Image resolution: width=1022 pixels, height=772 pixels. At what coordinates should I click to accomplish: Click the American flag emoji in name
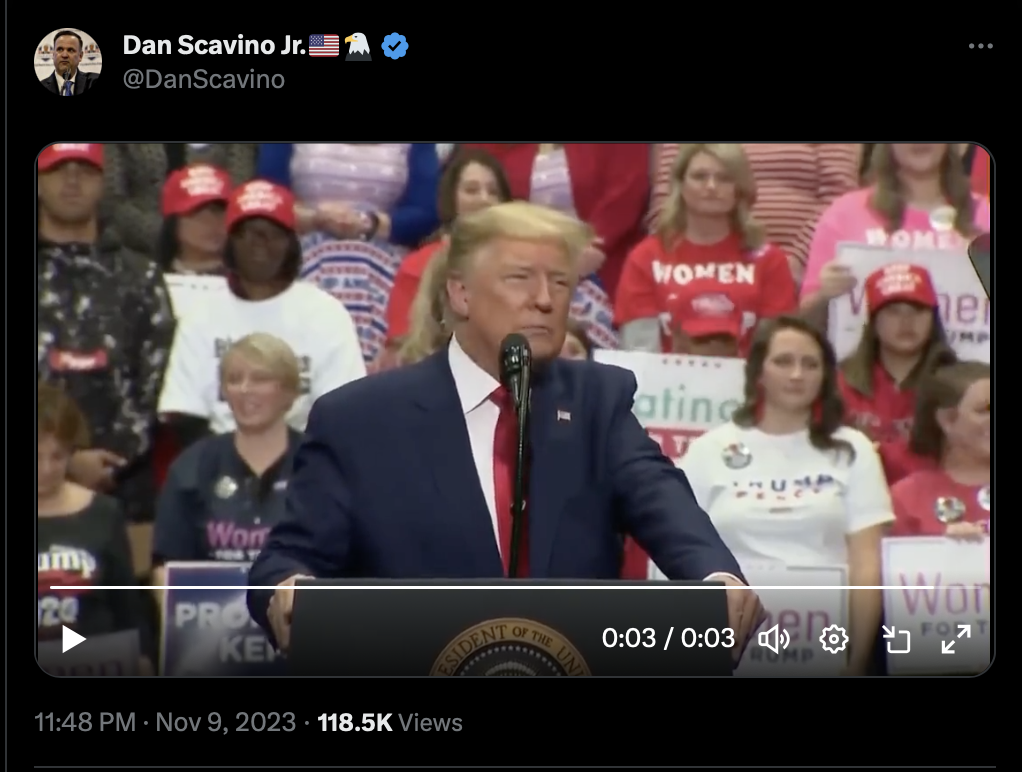[324, 46]
